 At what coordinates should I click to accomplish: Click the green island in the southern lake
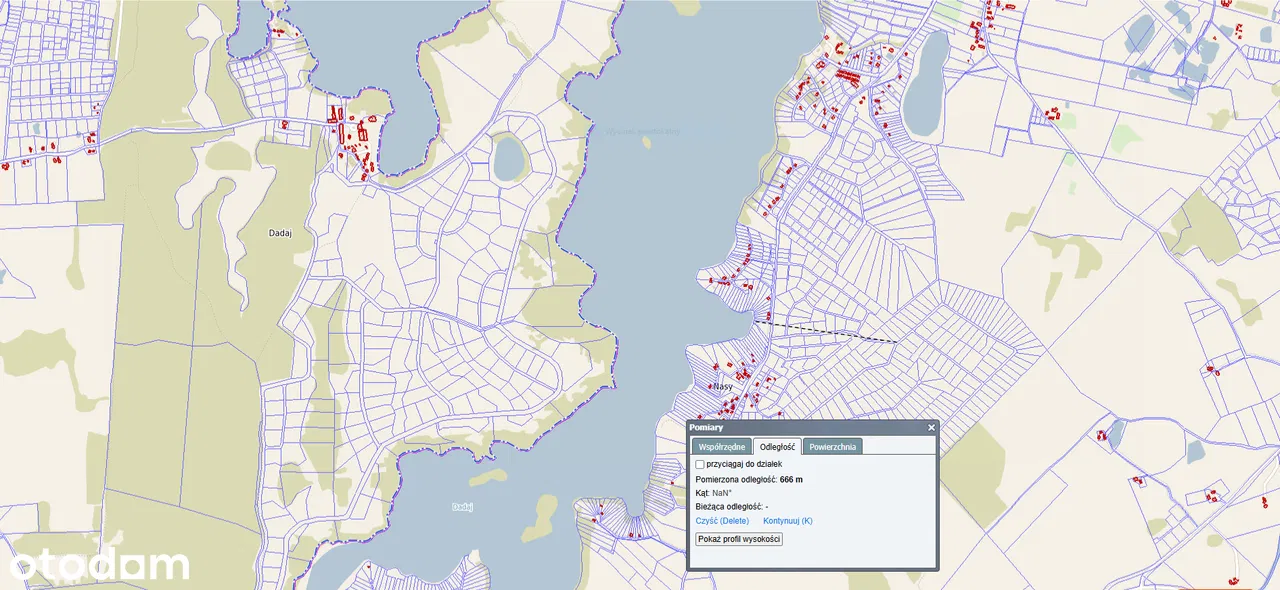click(543, 515)
